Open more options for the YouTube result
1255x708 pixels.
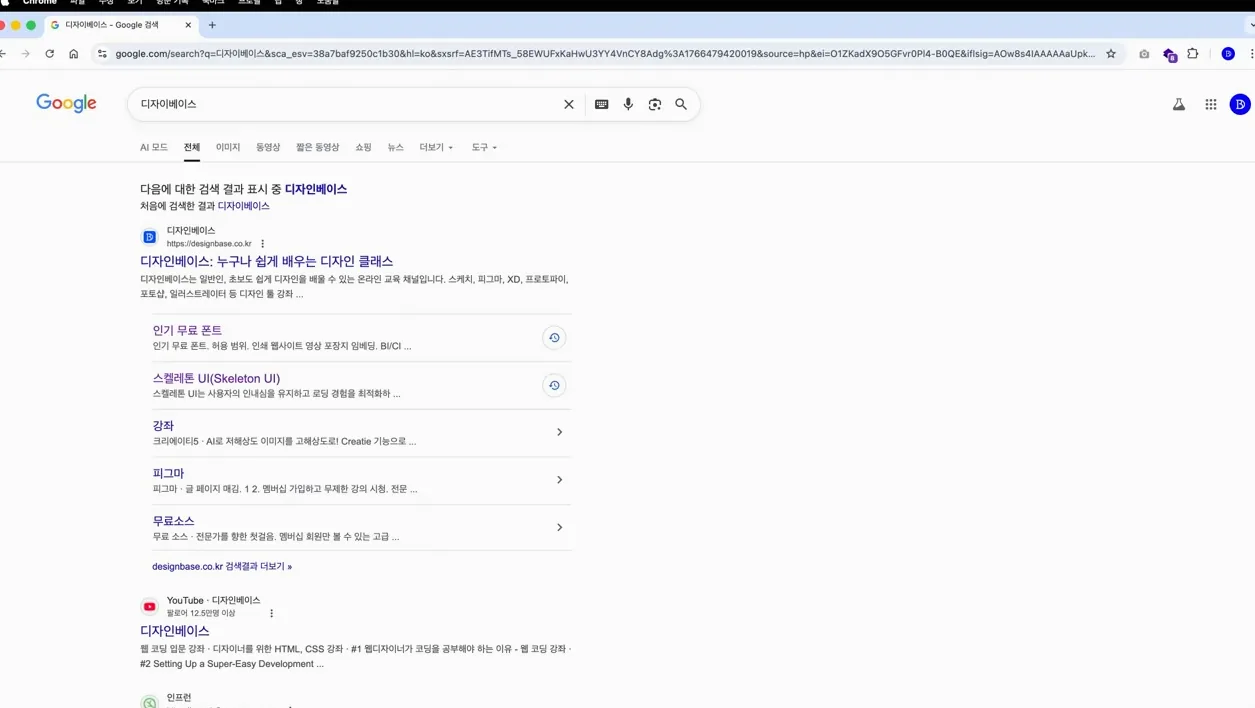(271, 613)
